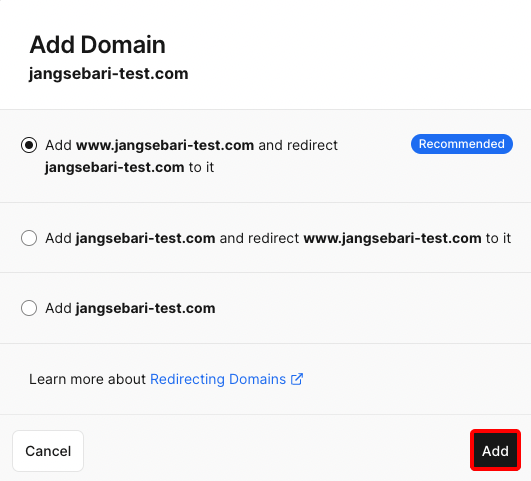
Task: Choose the Add jangsebari-test.com only radio
Action: [x=29, y=308]
